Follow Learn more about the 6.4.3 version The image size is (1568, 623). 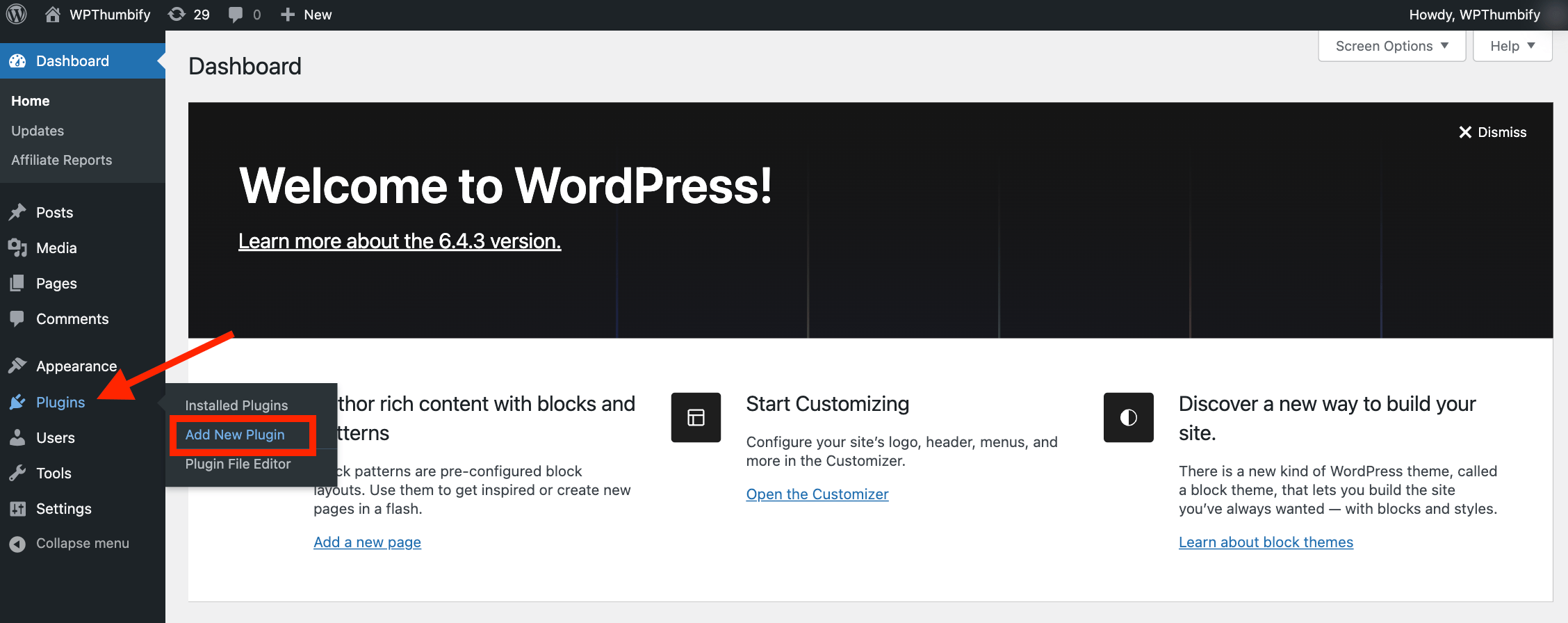pos(400,241)
